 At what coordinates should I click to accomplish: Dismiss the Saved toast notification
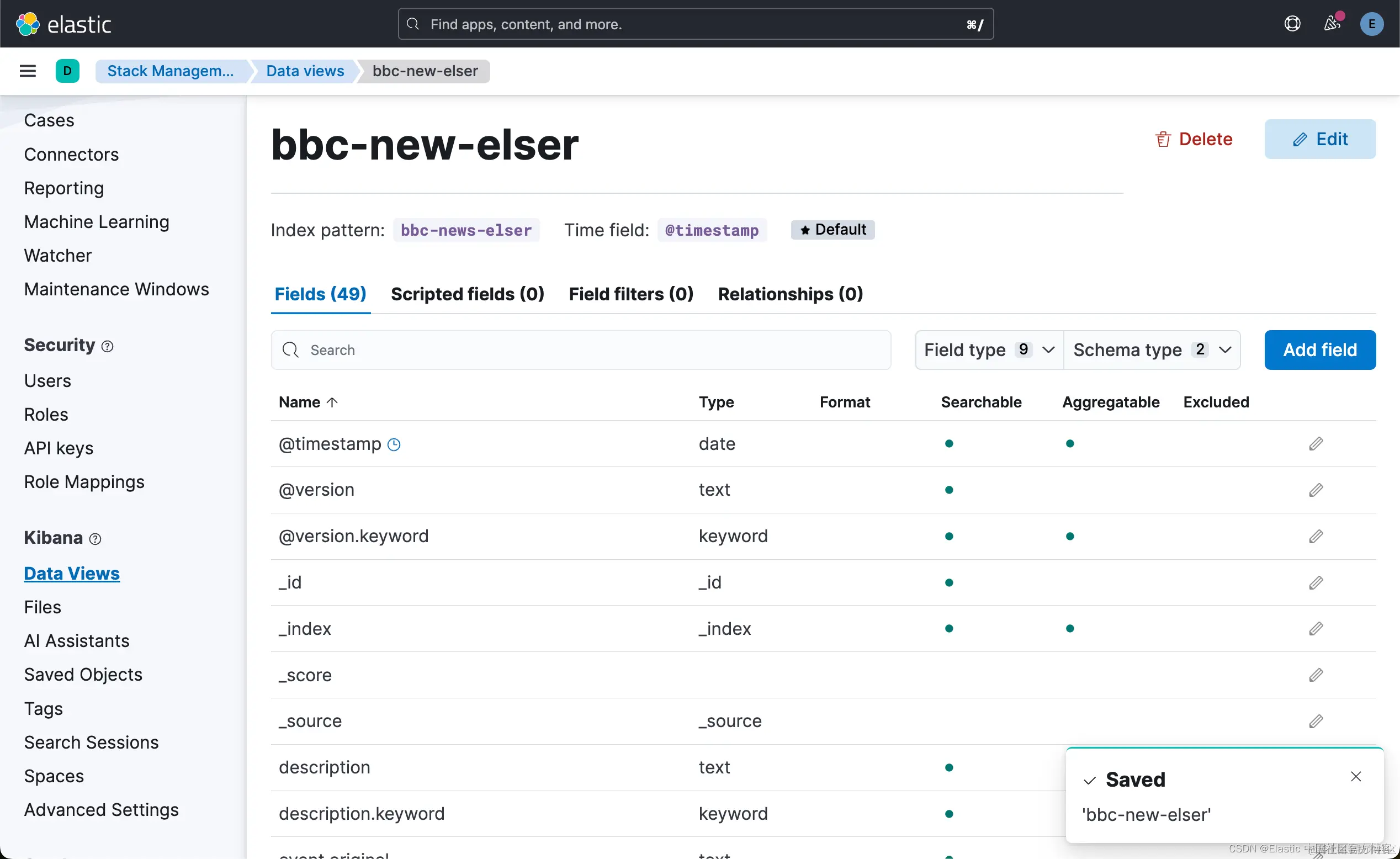[1356, 777]
